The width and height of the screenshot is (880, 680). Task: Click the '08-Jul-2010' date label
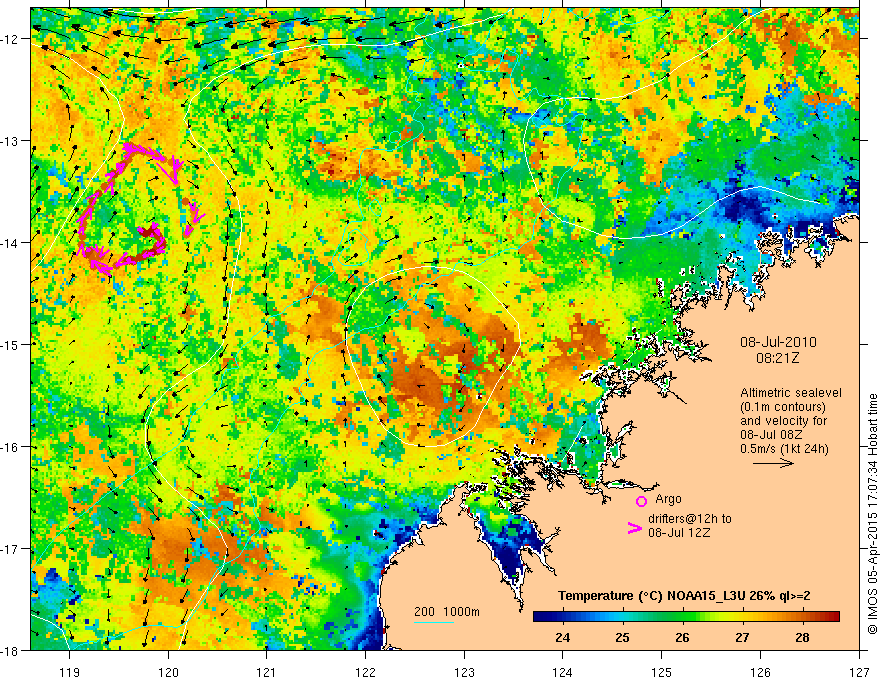tap(778, 342)
